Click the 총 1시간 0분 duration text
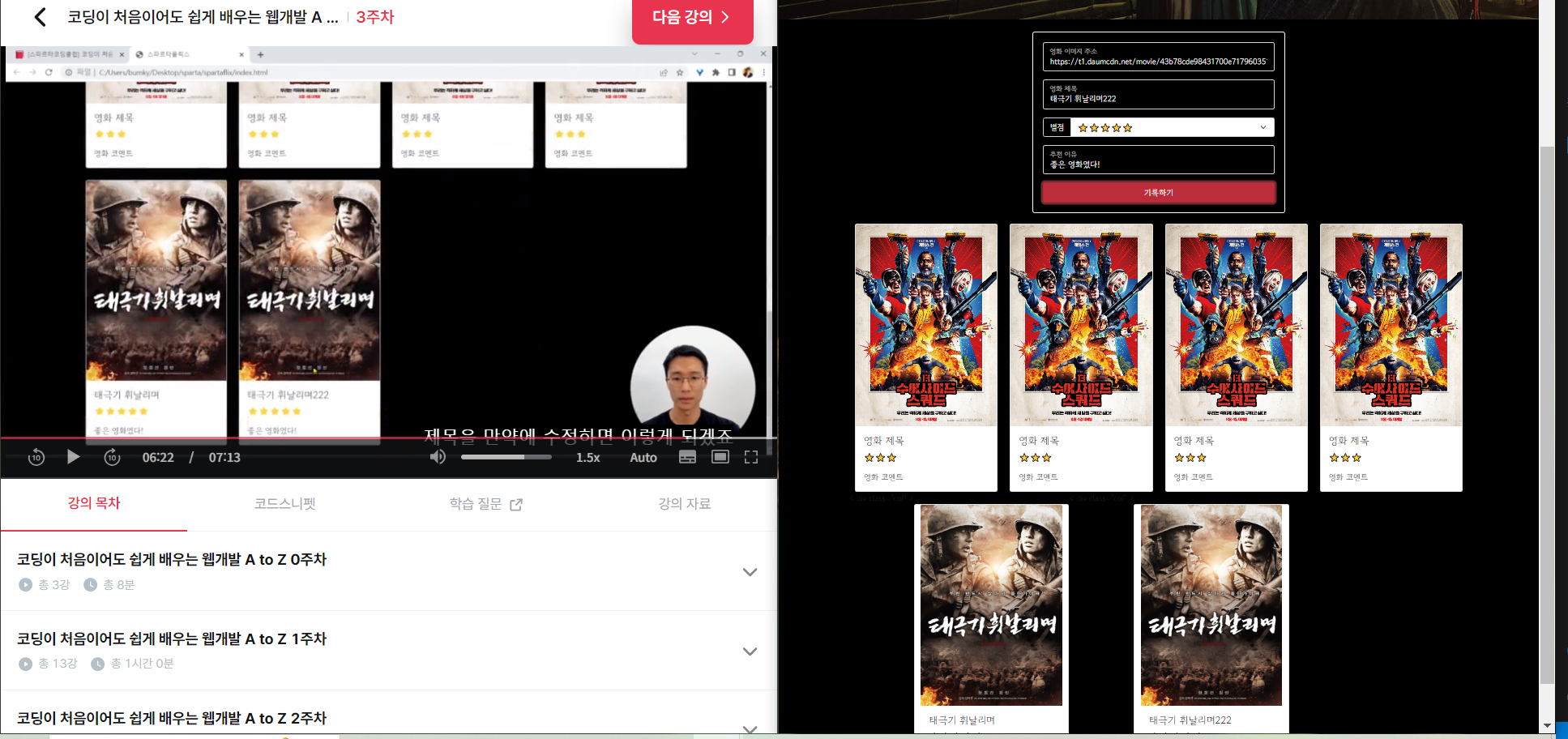Image resolution: width=1568 pixels, height=739 pixels. (142, 664)
